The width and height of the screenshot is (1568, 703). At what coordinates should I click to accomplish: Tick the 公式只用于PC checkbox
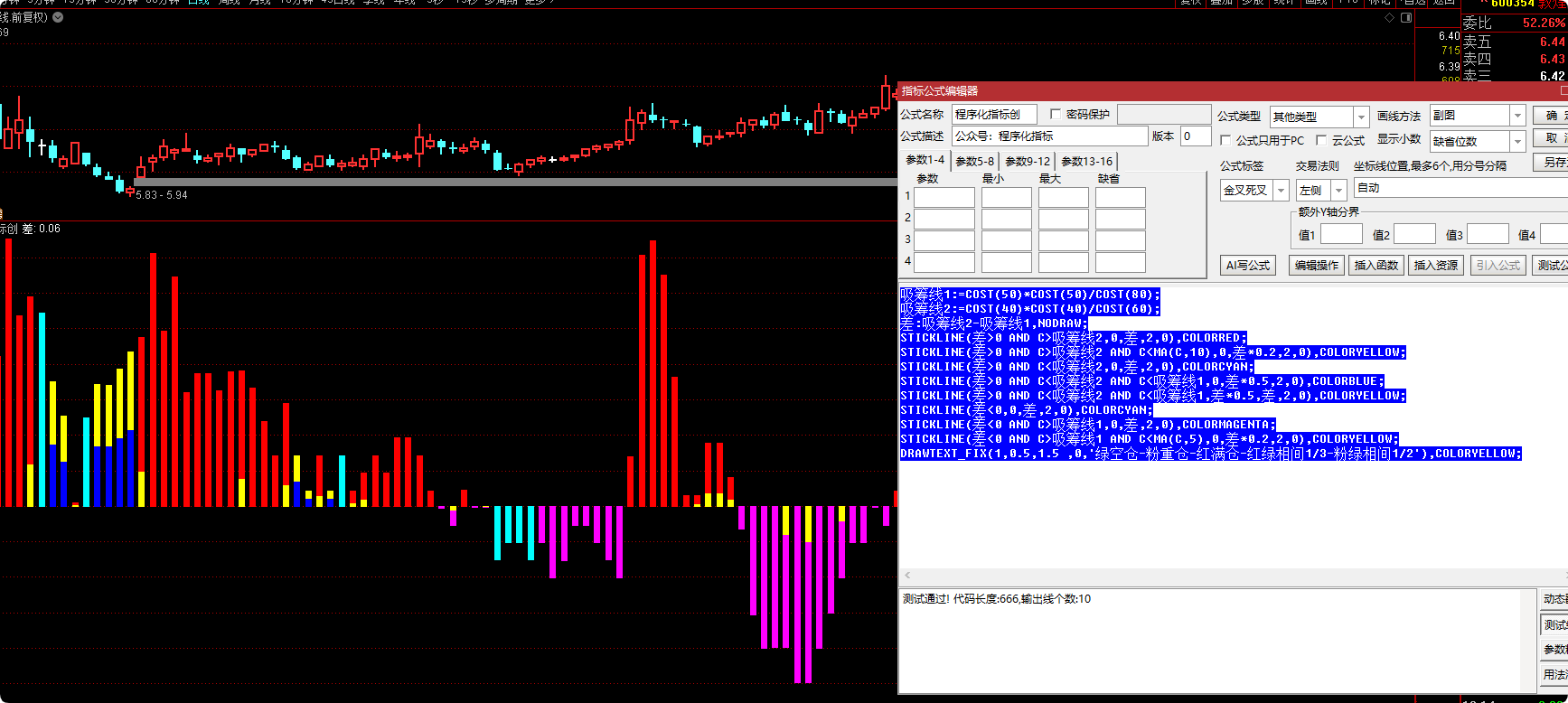pos(1225,140)
